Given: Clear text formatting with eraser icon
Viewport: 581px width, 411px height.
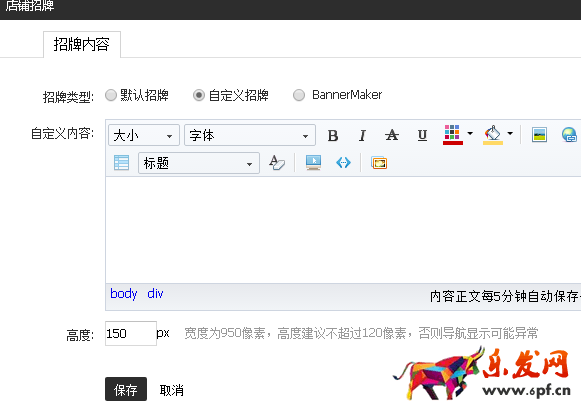Looking at the screenshot, I should (277, 163).
